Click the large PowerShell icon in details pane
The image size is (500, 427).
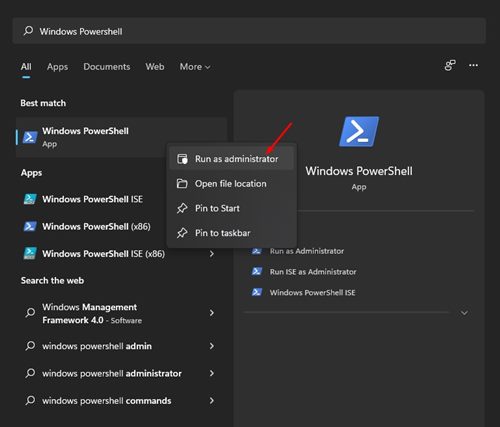pos(359,131)
